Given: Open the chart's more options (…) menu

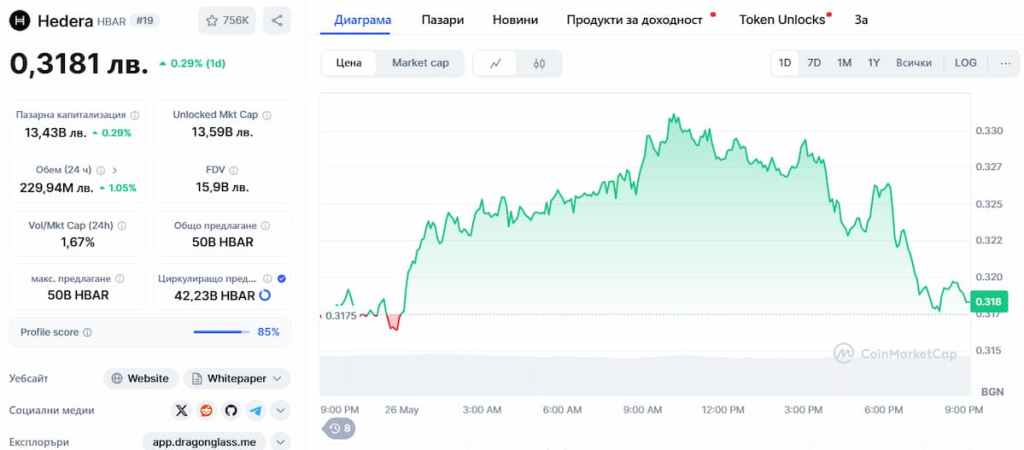Looking at the screenshot, I should tap(1004, 63).
